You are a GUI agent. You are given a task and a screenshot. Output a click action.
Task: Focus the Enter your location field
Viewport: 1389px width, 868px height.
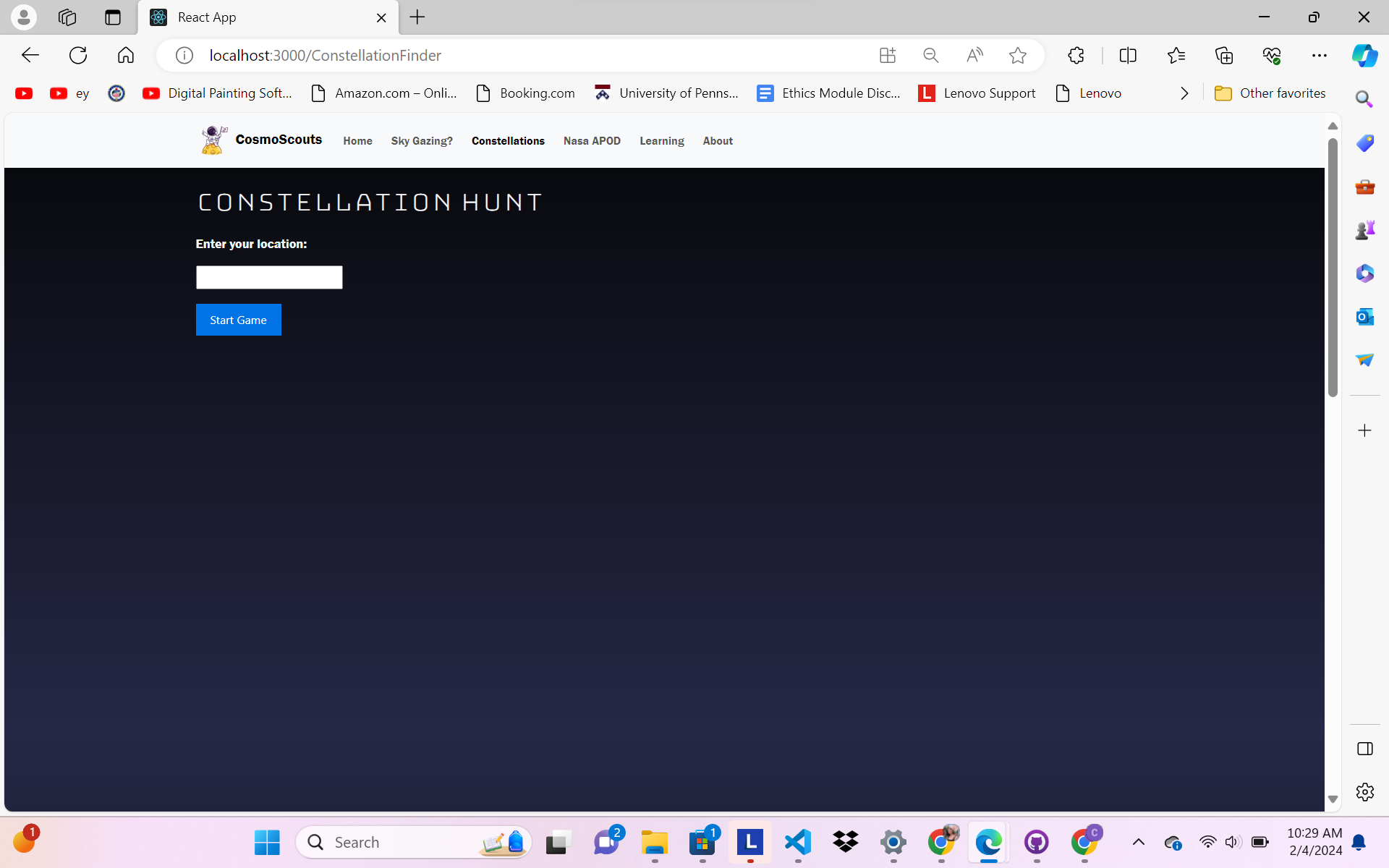point(269,277)
